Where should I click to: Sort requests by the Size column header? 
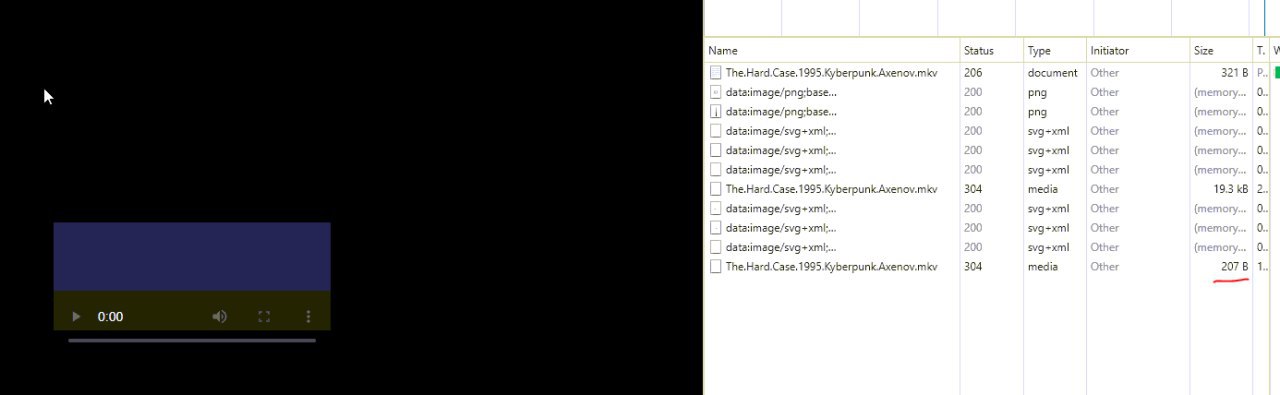coord(1220,50)
